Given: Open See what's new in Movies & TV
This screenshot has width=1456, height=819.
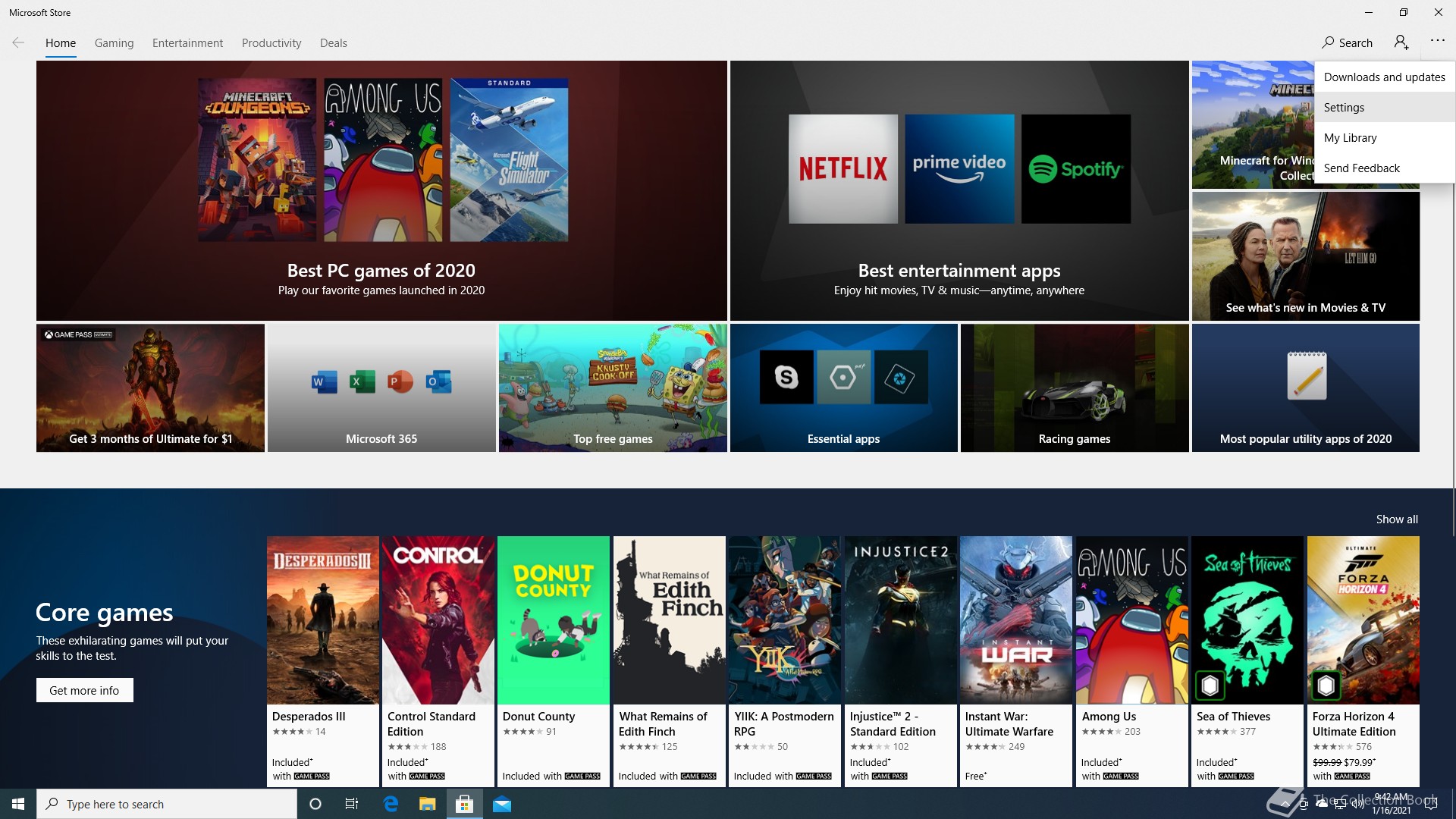Looking at the screenshot, I should (x=1305, y=256).
